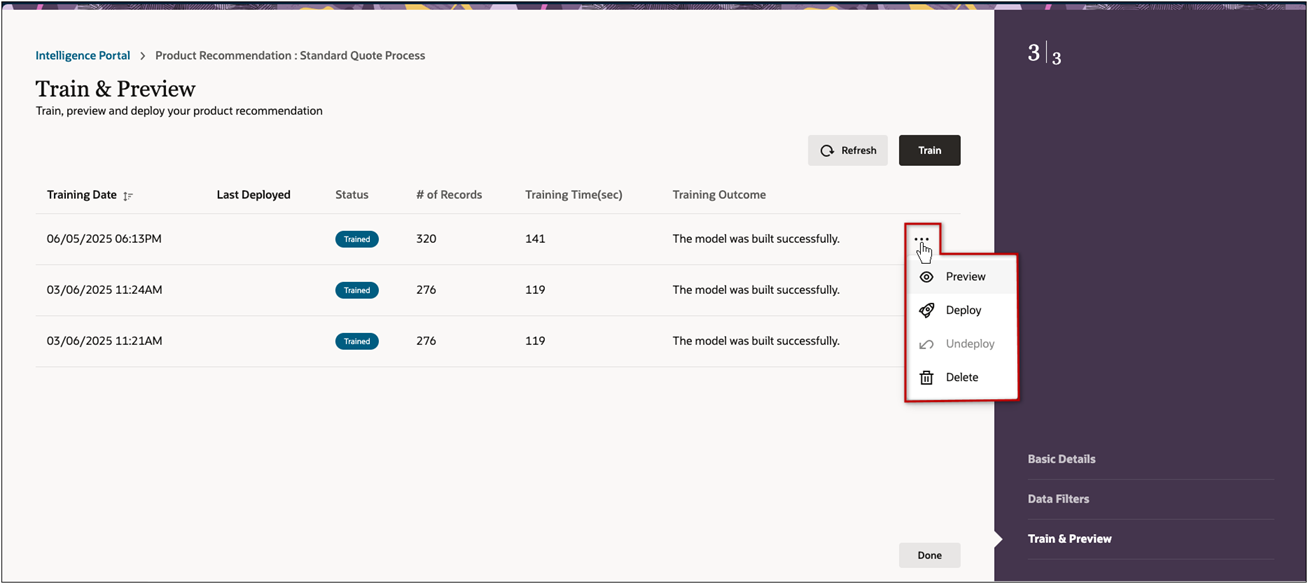Click Trained status badge on 06/05/2025 row
Viewport: 1308px width, 584px height.
(x=357, y=240)
